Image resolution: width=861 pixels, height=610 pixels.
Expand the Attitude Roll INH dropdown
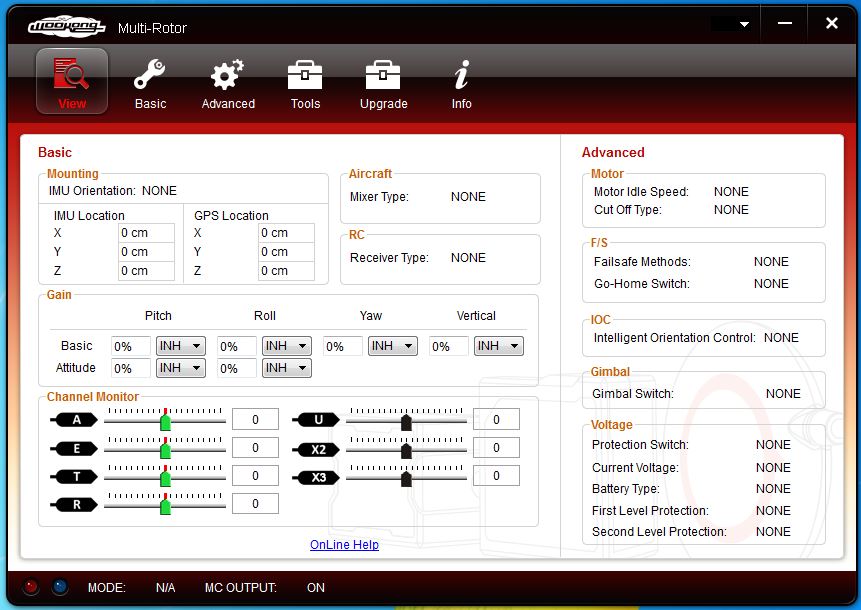(x=287, y=368)
